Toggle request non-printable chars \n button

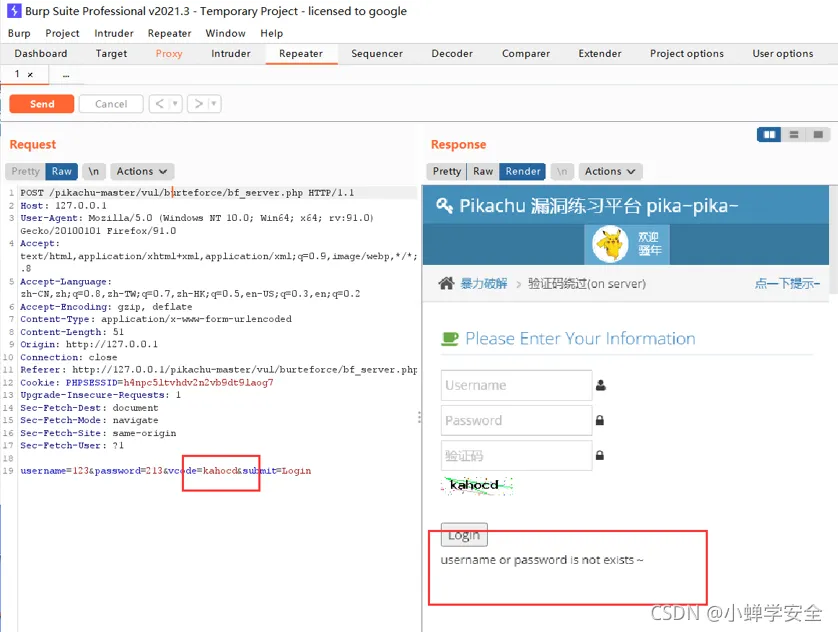click(94, 171)
